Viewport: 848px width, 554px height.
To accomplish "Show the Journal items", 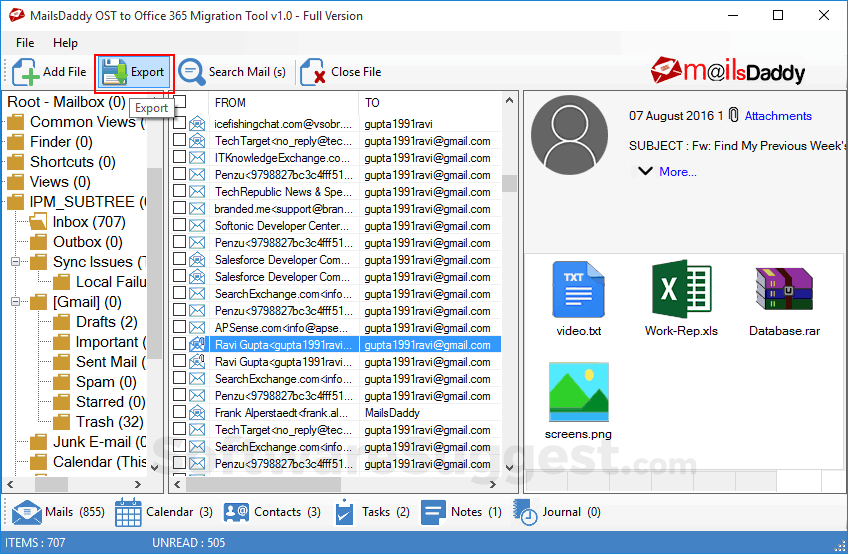I will (x=525, y=512).
